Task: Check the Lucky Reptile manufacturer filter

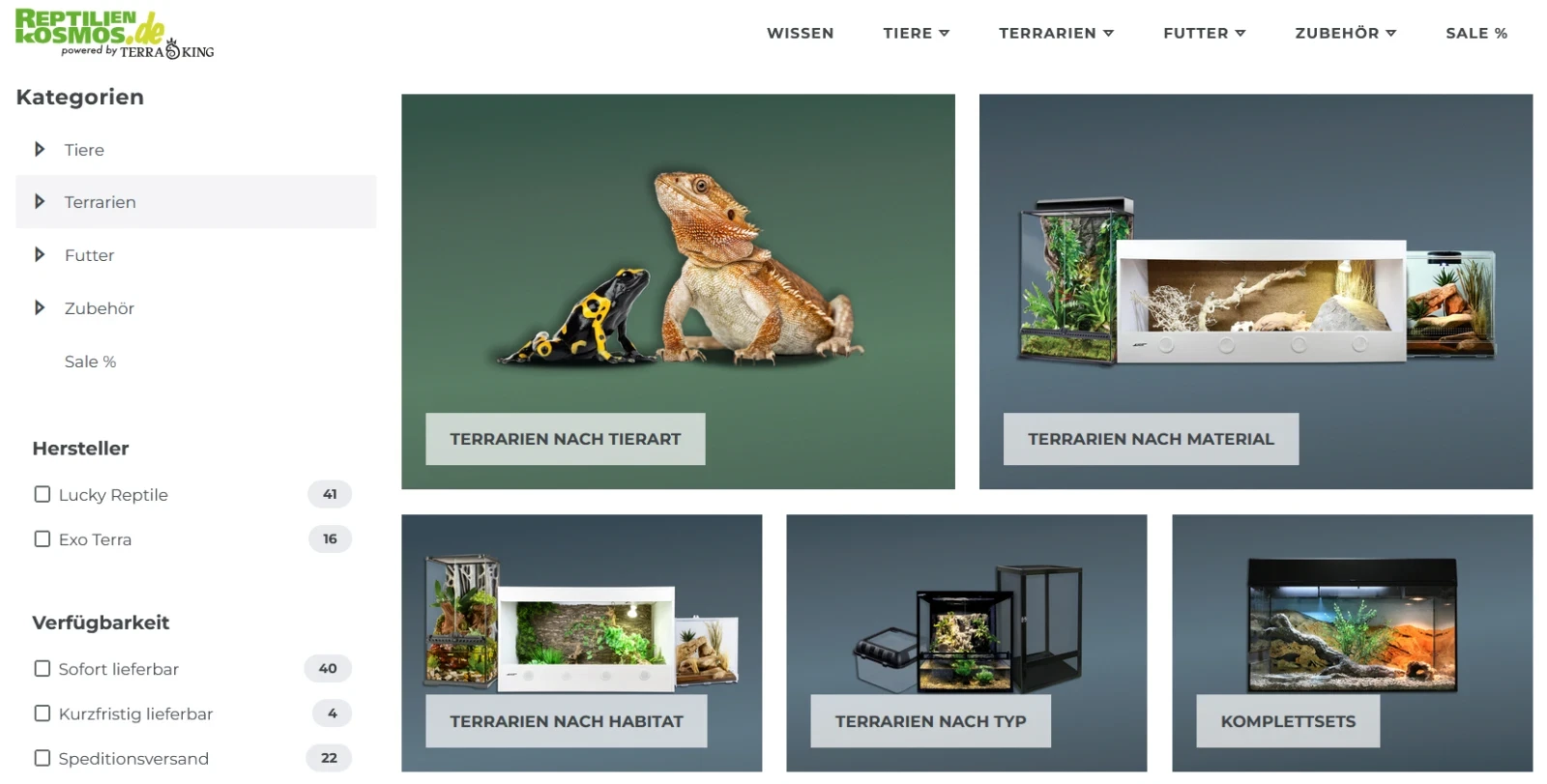Action: 43,494
